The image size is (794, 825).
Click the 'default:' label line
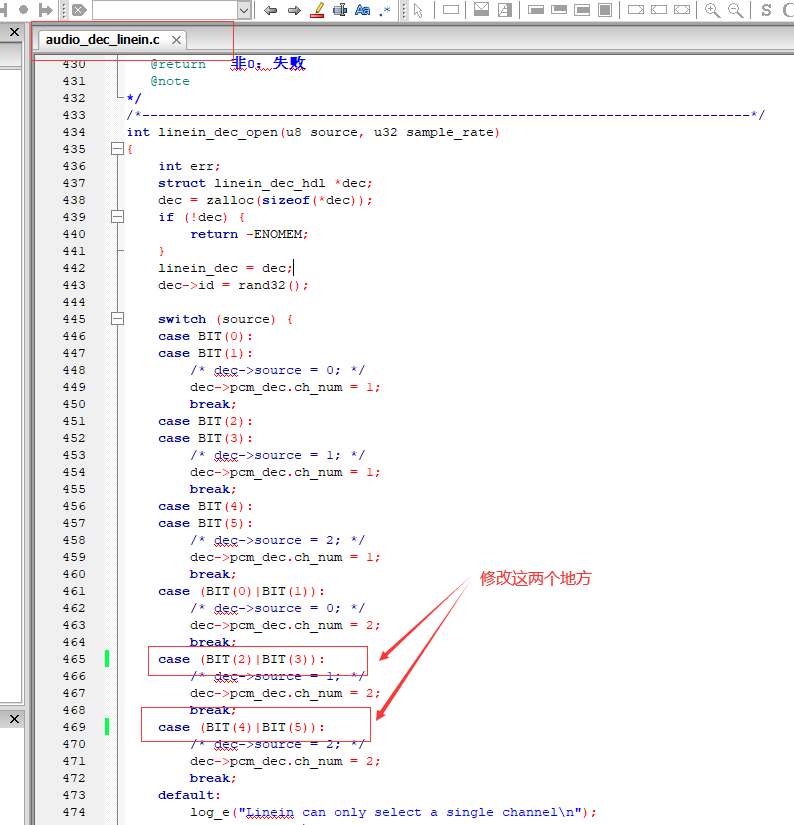pos(189,795)
